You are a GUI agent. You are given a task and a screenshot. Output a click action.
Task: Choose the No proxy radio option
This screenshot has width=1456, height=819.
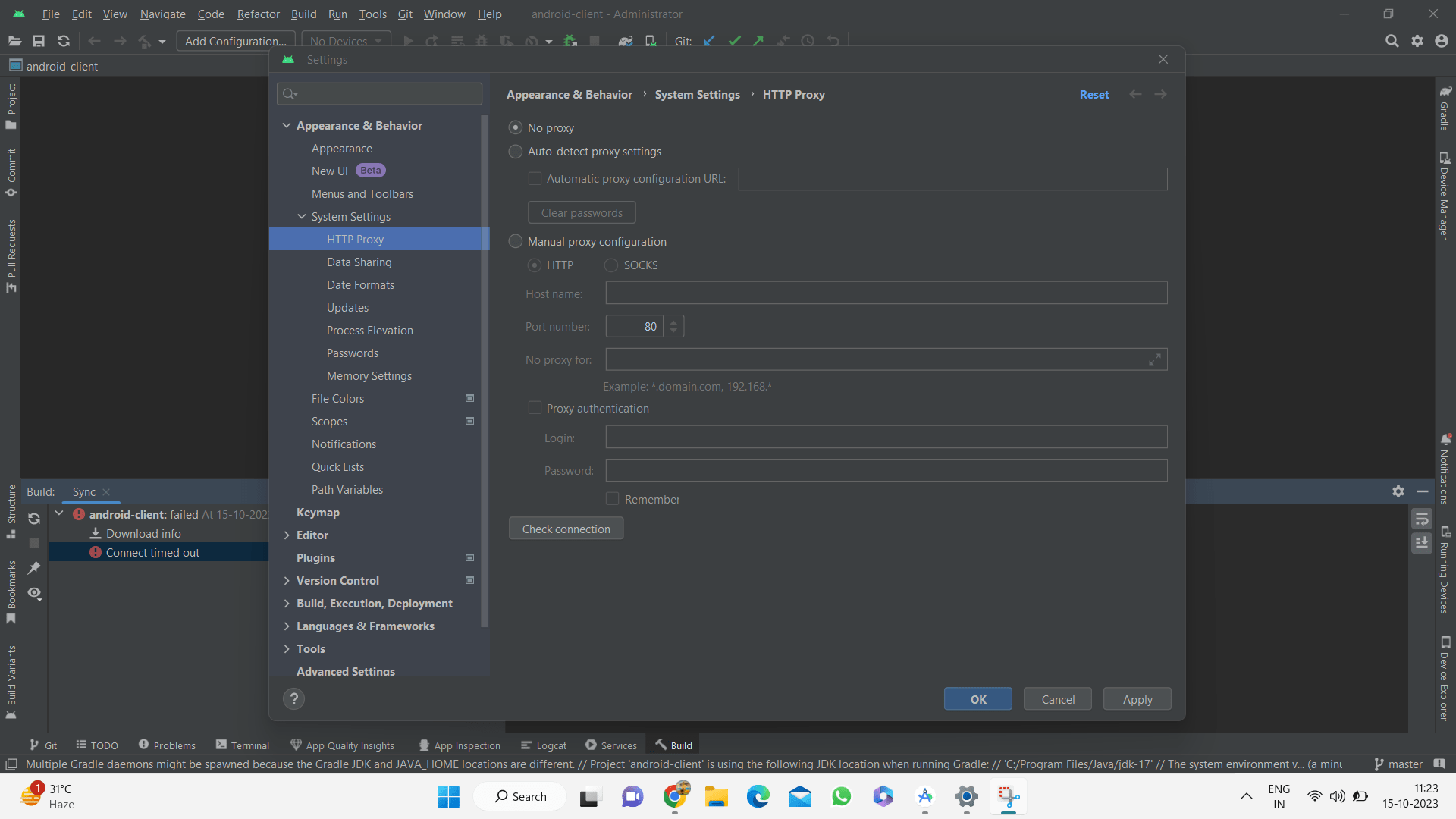pos(516,128)
